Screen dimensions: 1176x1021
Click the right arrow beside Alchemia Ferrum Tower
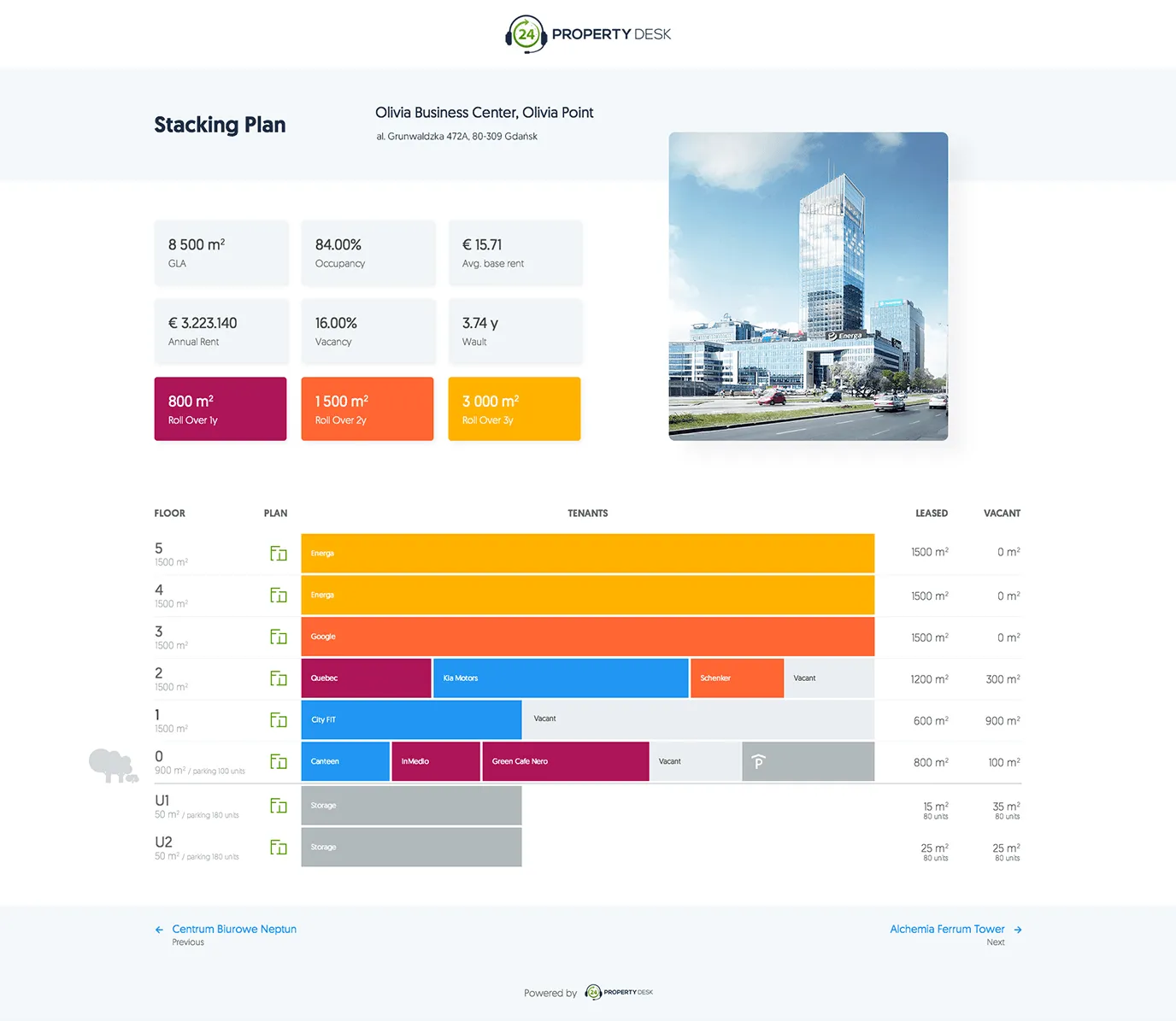tap(1018, 930)
